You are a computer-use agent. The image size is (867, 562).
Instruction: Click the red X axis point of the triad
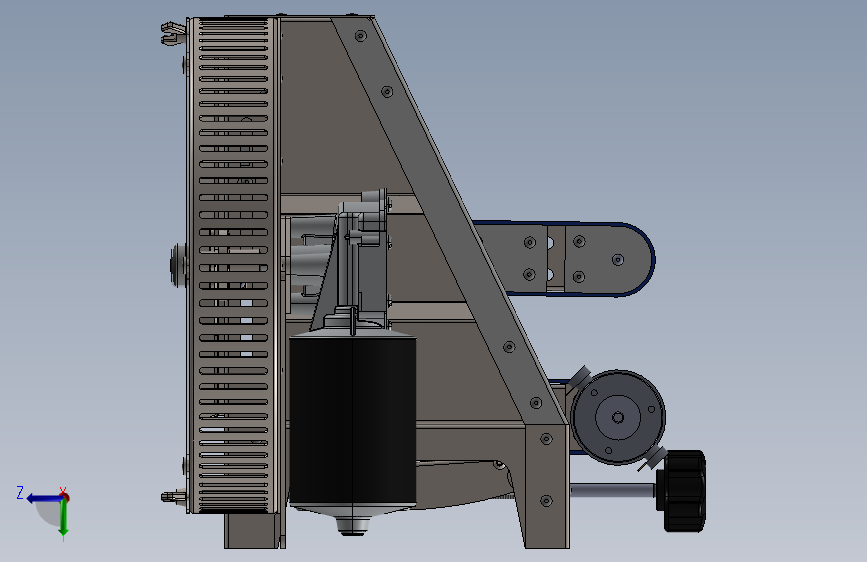(x=64, y=496)
